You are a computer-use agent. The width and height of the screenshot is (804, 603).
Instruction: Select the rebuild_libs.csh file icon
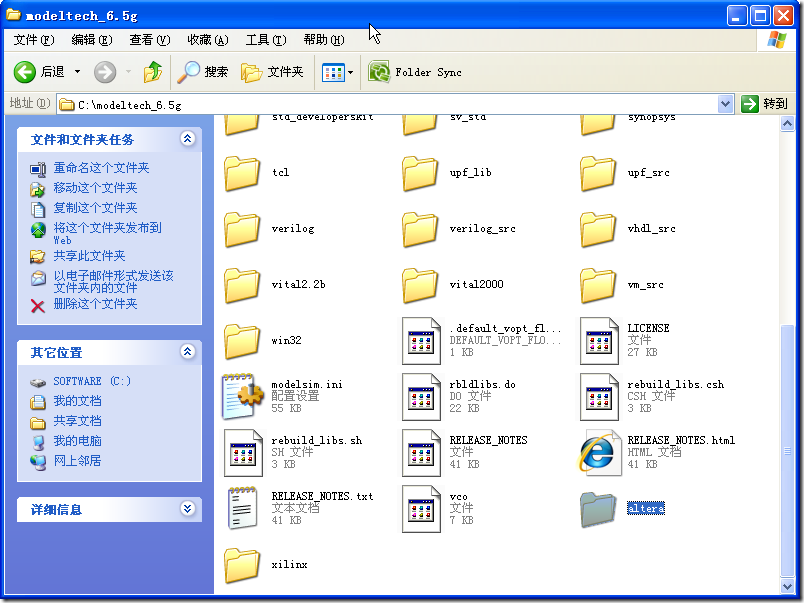coord(599,396)
